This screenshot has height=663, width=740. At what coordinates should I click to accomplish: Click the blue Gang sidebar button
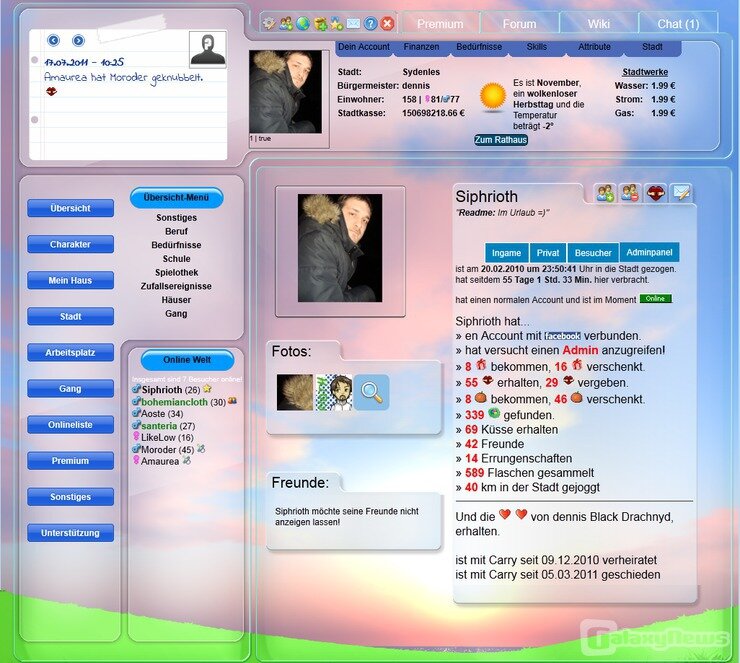70,388
